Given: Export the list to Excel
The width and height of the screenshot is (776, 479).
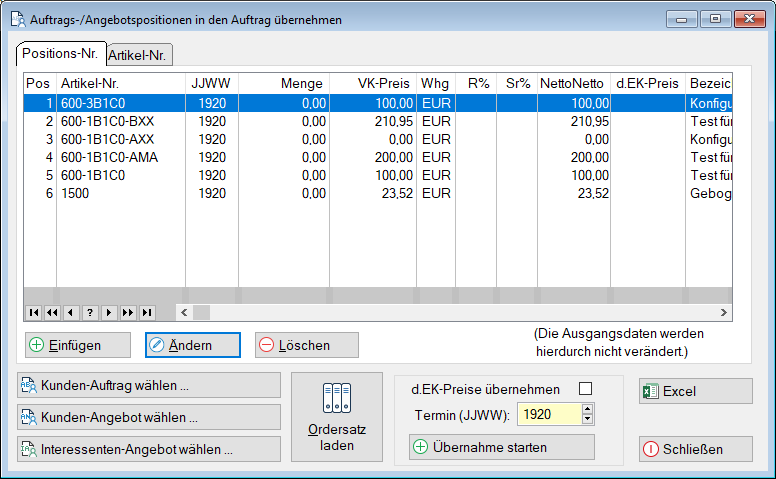Looking at the screenshot, I should click(x=695, y=392).
